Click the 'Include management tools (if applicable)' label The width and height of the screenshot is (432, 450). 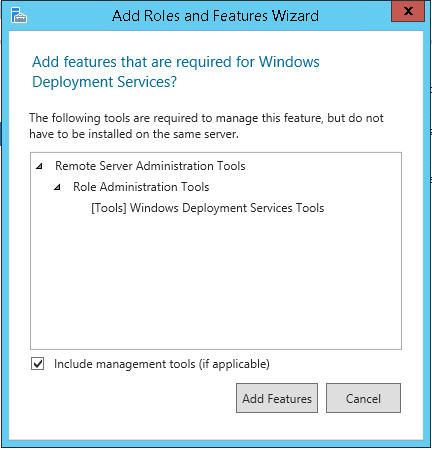[x=162, y=364]
